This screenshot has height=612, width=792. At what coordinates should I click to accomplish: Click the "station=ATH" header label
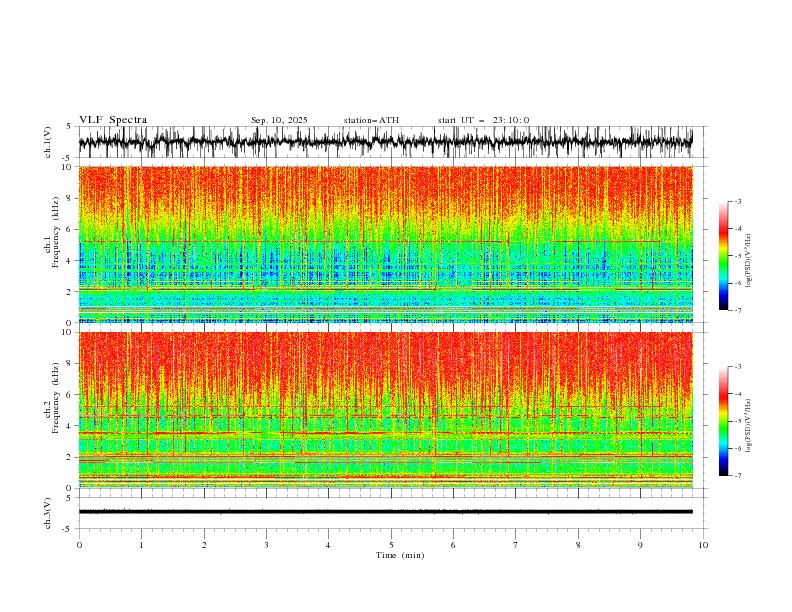click(x=371, y=120)
